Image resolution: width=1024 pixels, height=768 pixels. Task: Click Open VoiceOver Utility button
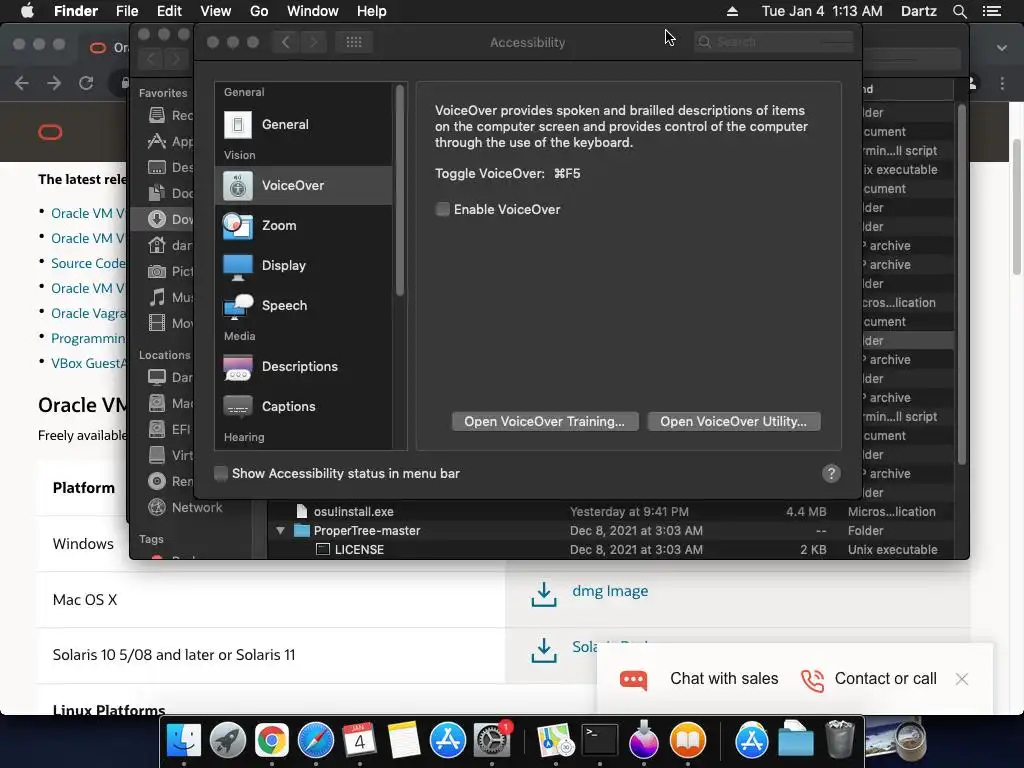coord(733,421)
